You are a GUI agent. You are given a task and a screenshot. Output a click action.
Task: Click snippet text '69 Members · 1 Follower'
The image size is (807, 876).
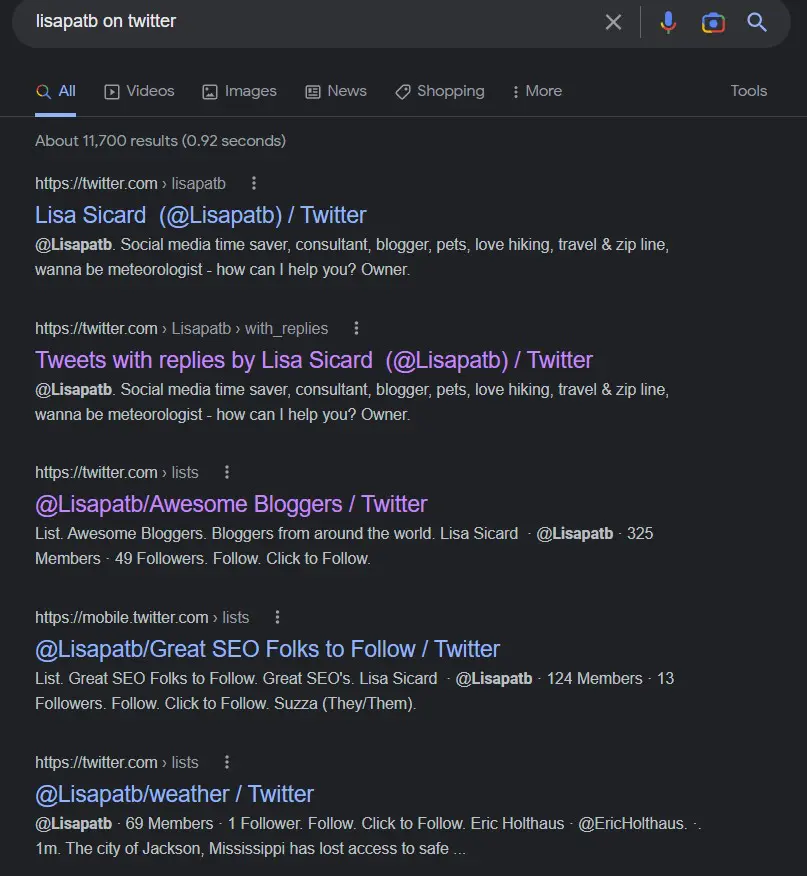pyautogui.click(x=212, y=823)
